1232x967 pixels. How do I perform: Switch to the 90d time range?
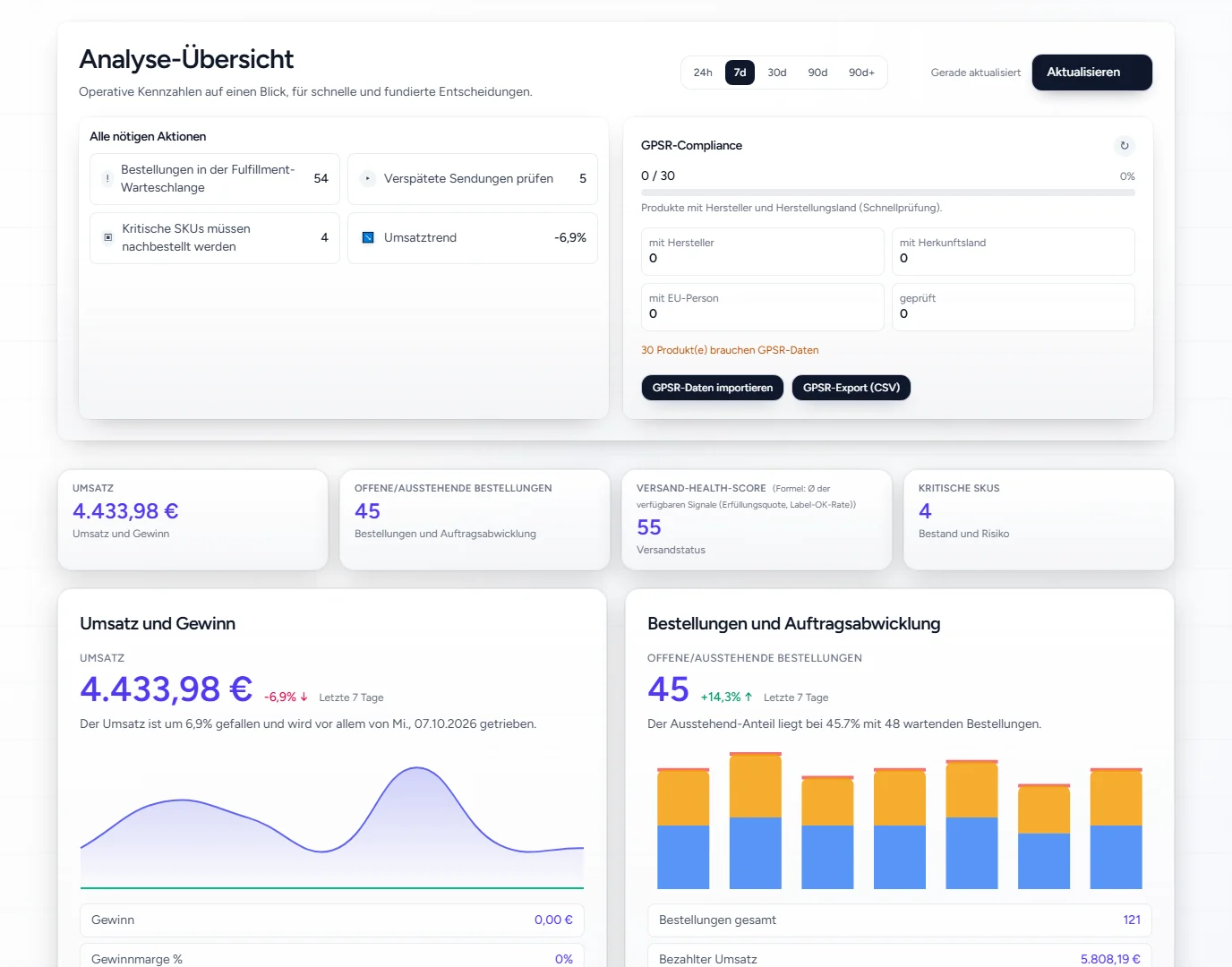pos(817,73)
